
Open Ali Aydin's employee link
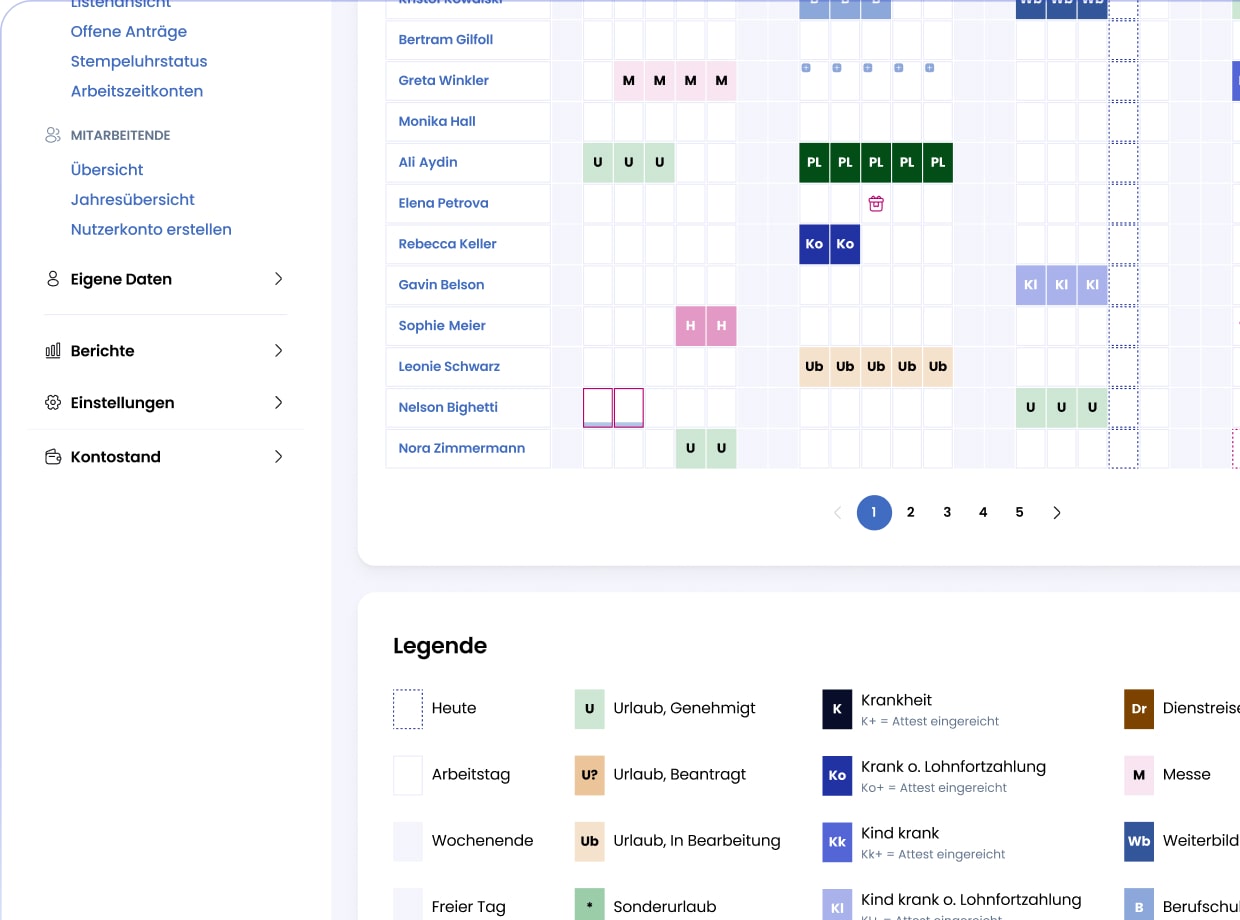coord(427,162)
